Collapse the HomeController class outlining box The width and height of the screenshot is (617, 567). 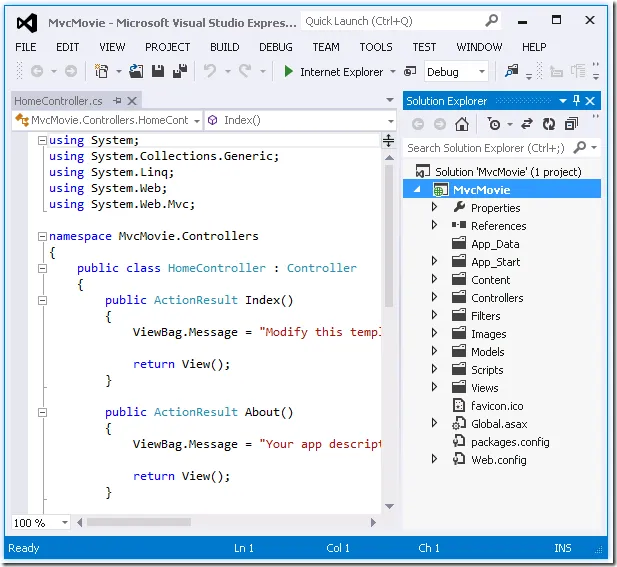pyautogui.click(x=41, y=268)
